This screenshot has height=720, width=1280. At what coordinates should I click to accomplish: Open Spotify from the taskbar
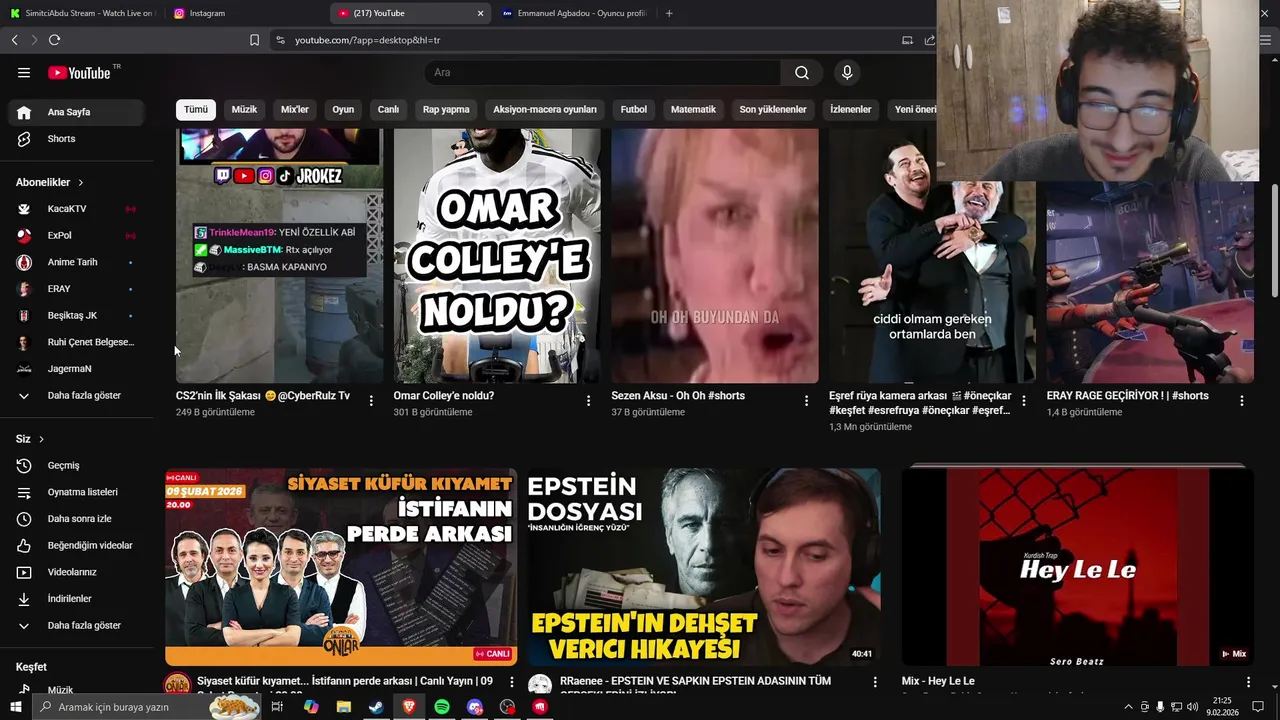click(x=442, y=707)
